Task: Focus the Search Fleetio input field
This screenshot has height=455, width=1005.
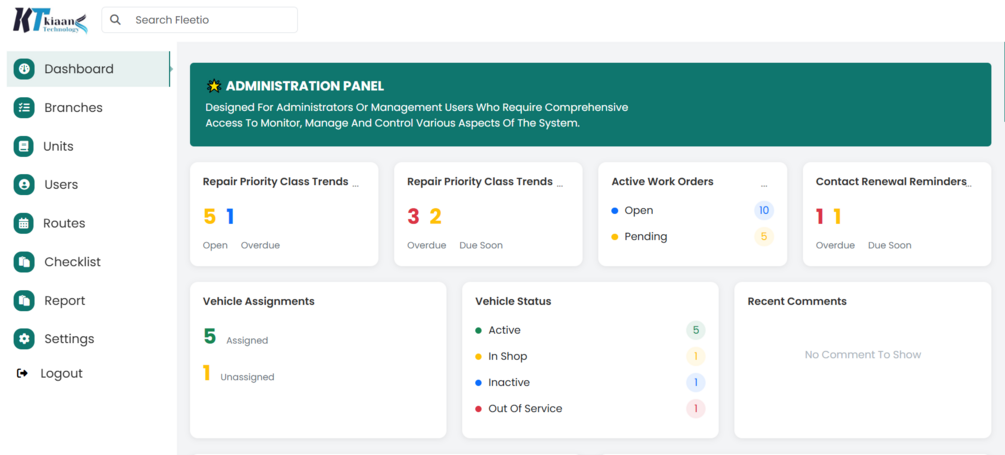Action: 210,20
